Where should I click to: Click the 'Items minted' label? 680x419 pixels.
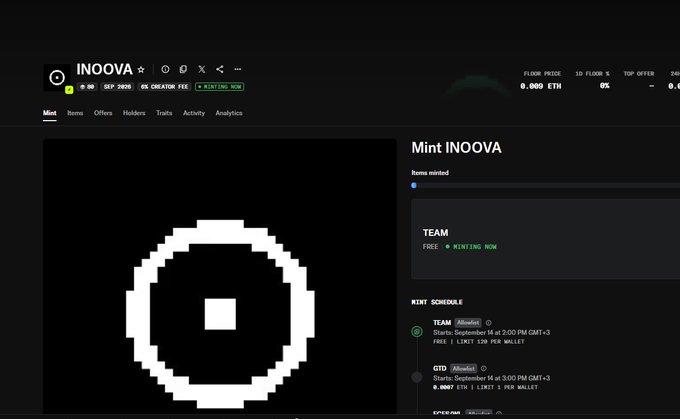(x=430, y=173)
